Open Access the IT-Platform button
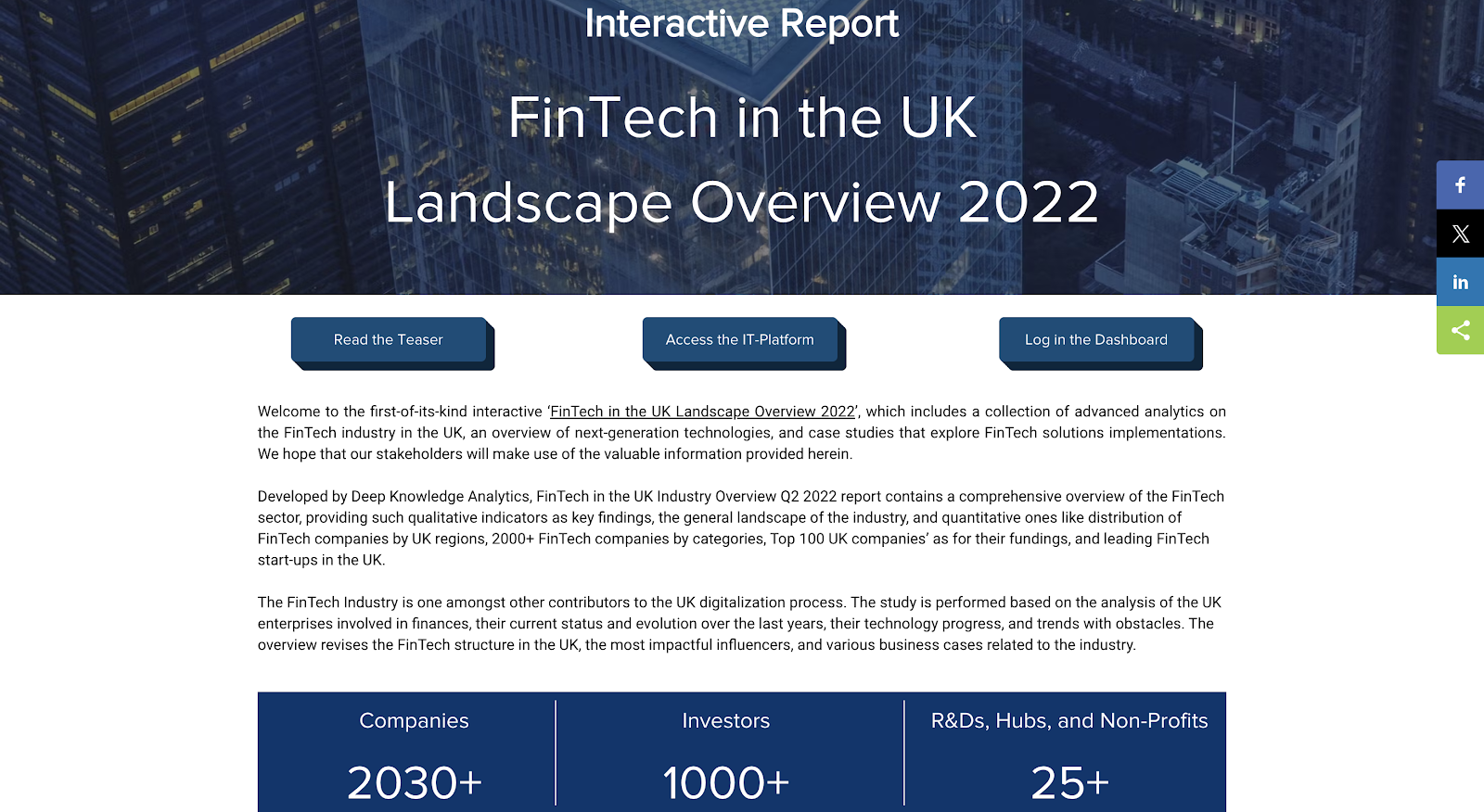This screenshot has width=1484, height=812. pos(740,340)
